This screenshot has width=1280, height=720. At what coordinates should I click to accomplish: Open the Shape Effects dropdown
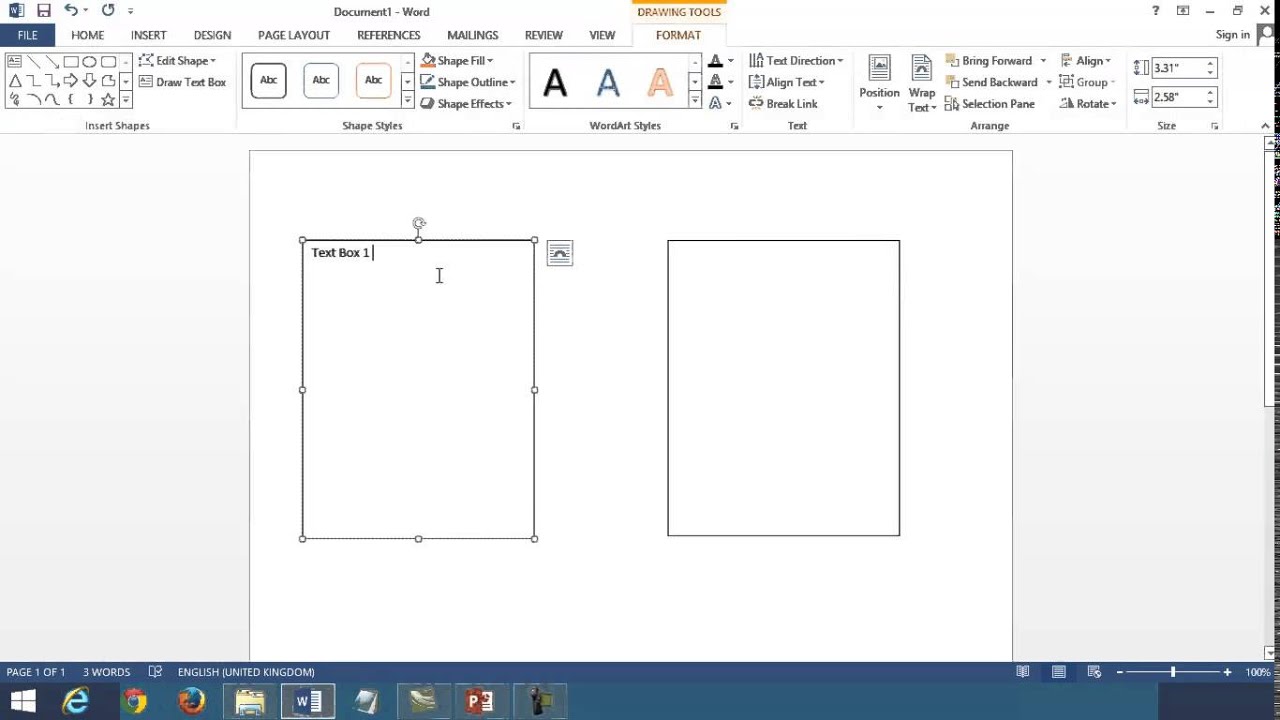(466, 104)
